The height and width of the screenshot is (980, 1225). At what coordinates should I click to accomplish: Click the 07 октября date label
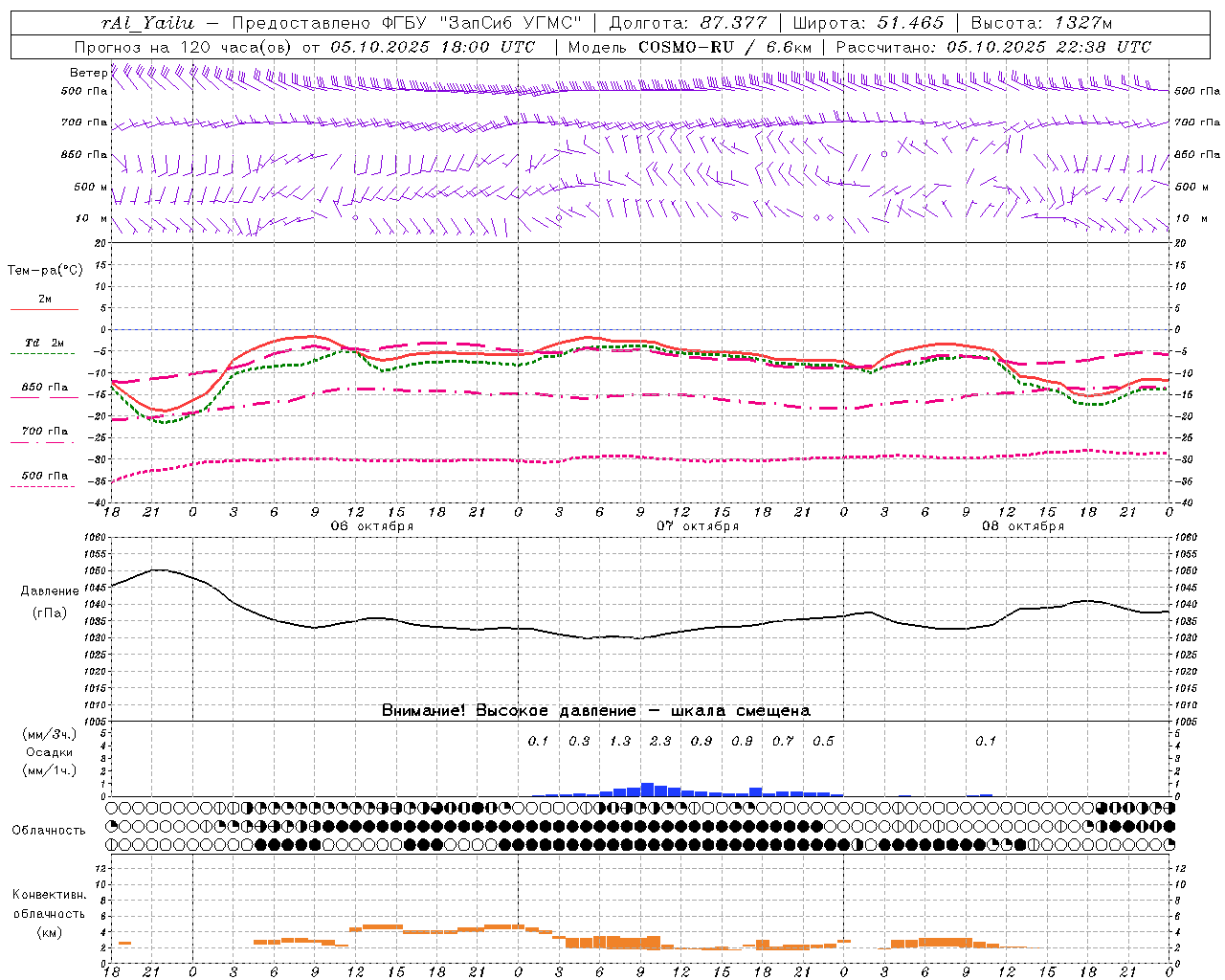click(x=698, y=526)
